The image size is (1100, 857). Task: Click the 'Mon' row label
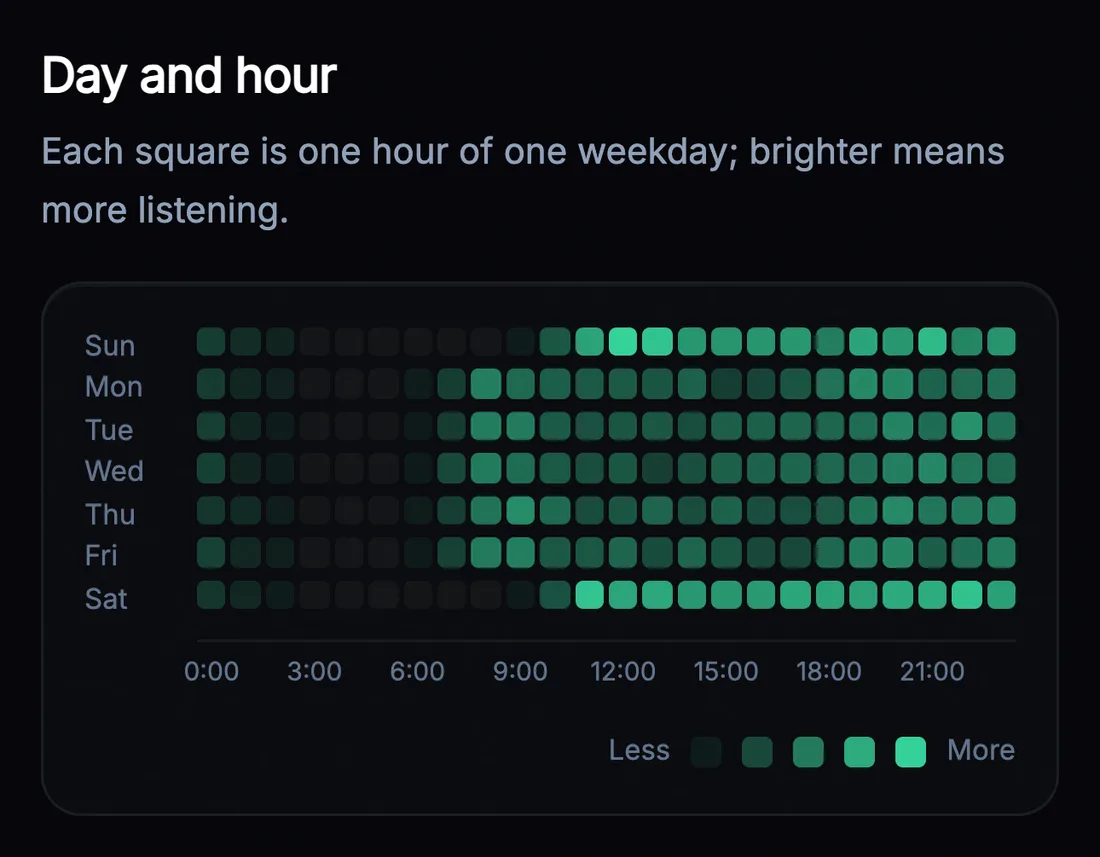[114, 387]
